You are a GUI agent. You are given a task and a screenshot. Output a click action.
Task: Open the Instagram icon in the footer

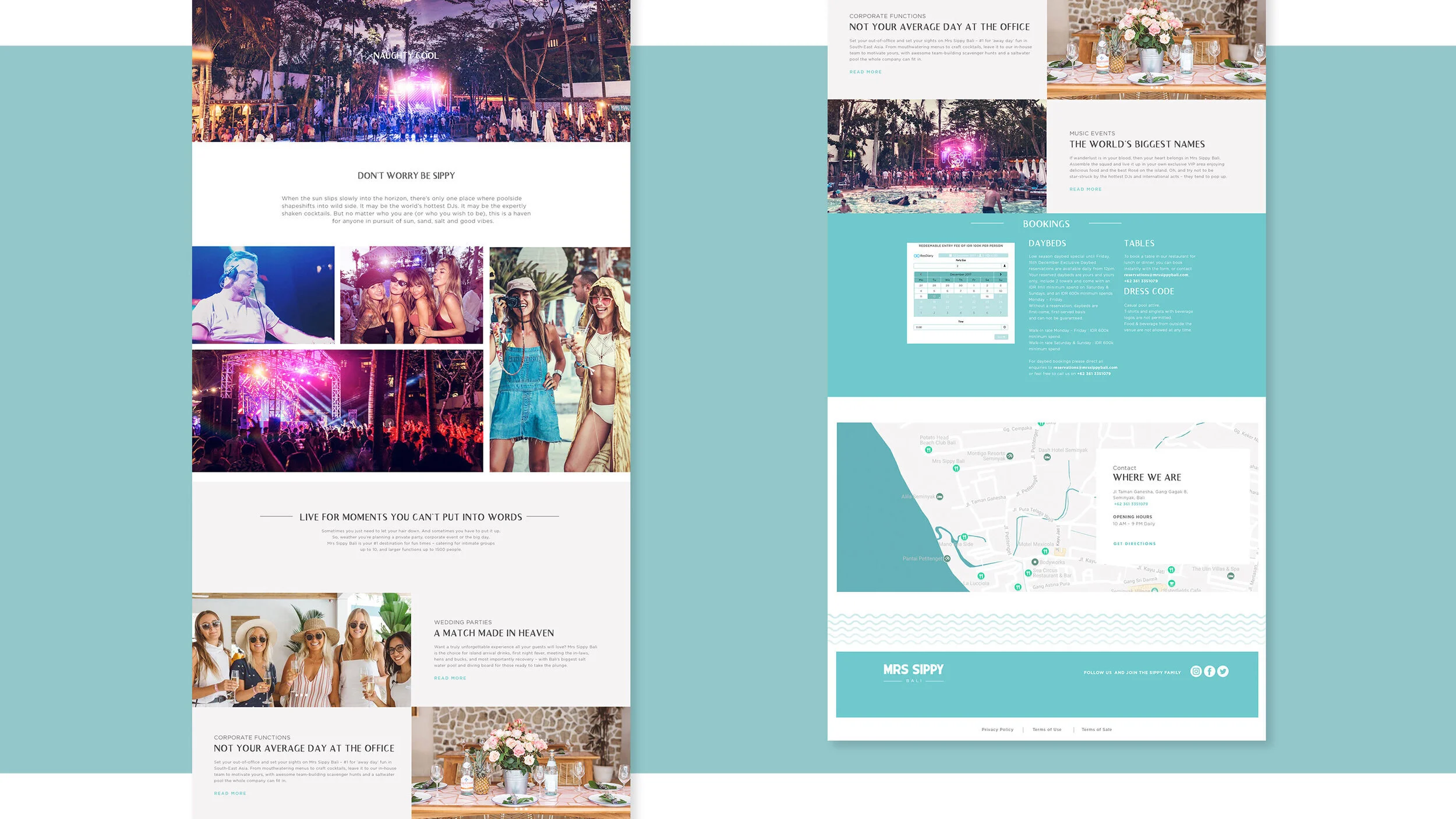pos(1196,671)
